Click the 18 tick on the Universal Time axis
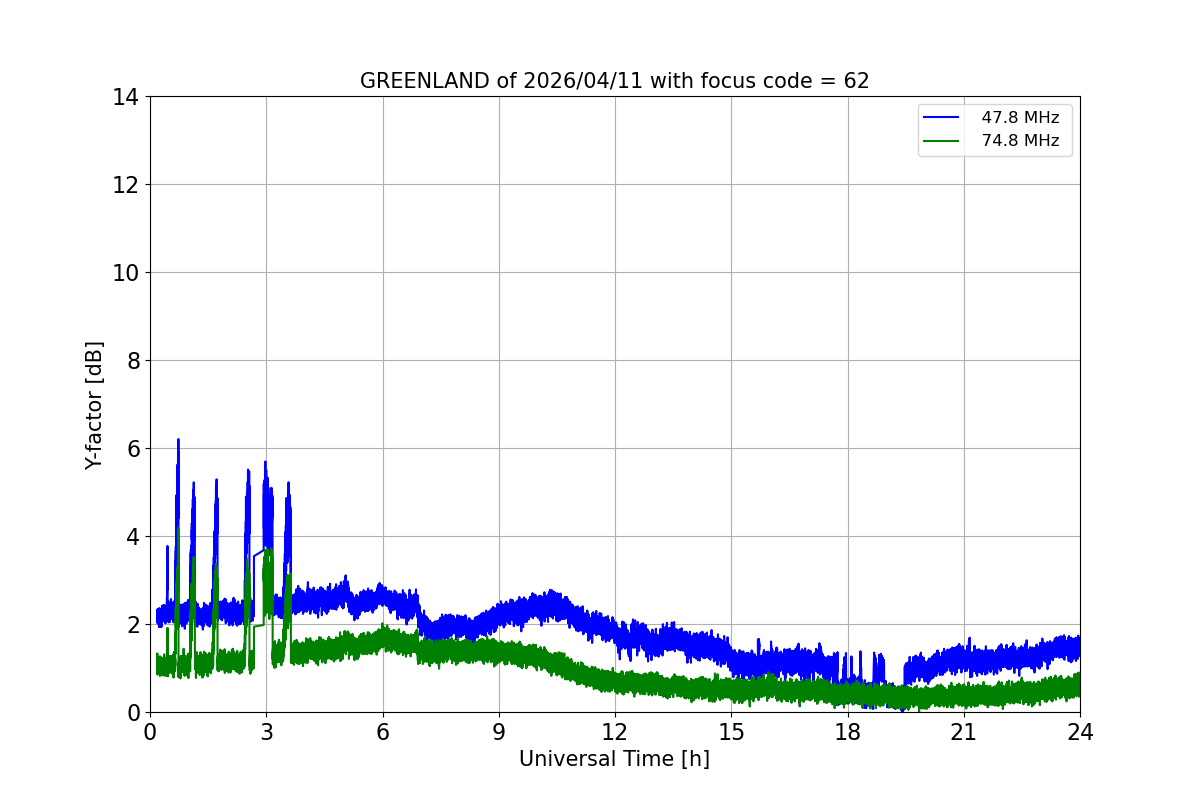Viewport: 1200px width, 800px height. coord(848,732)
